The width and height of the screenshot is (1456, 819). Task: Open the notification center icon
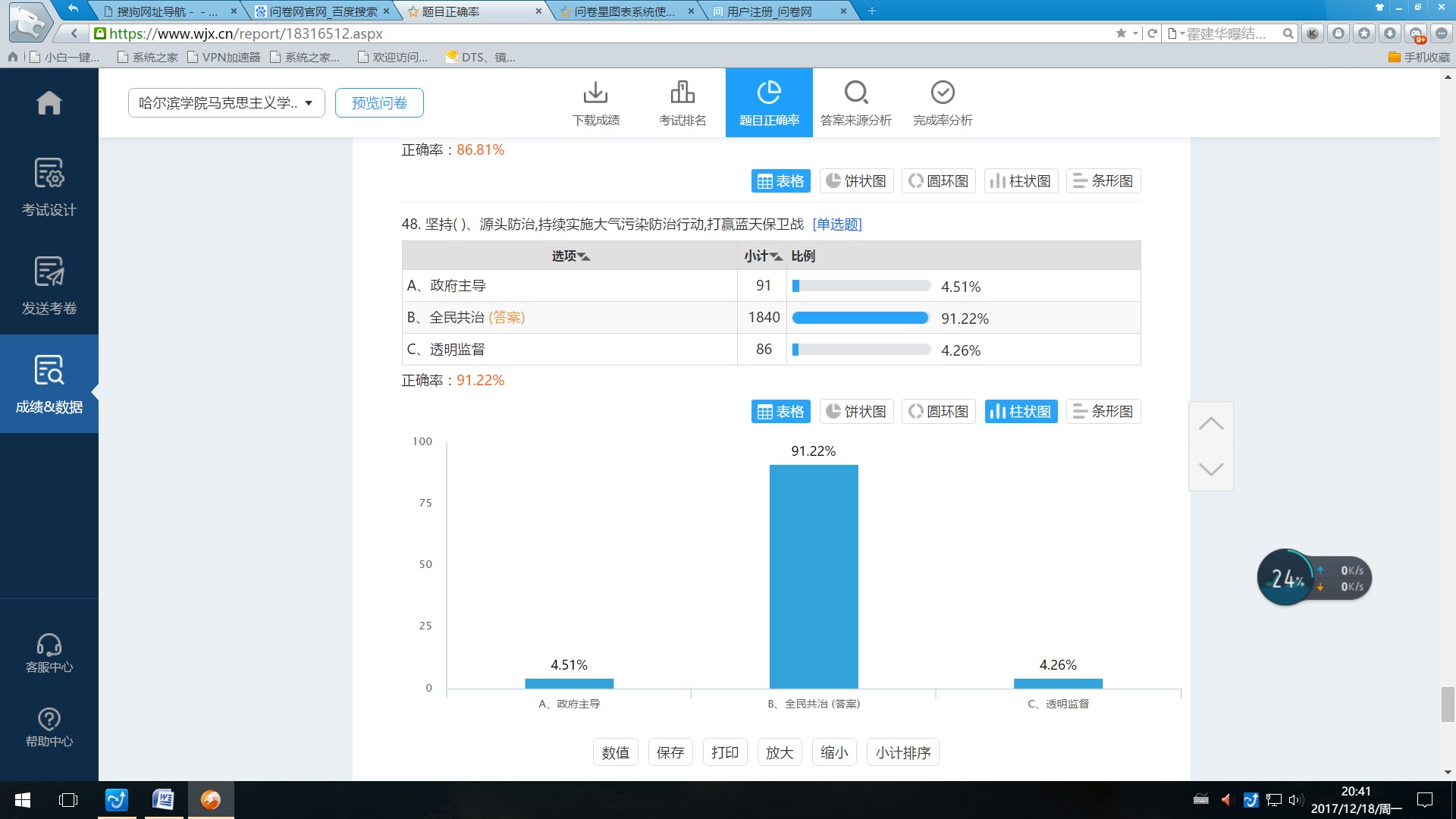click(x=1425, y=800)
